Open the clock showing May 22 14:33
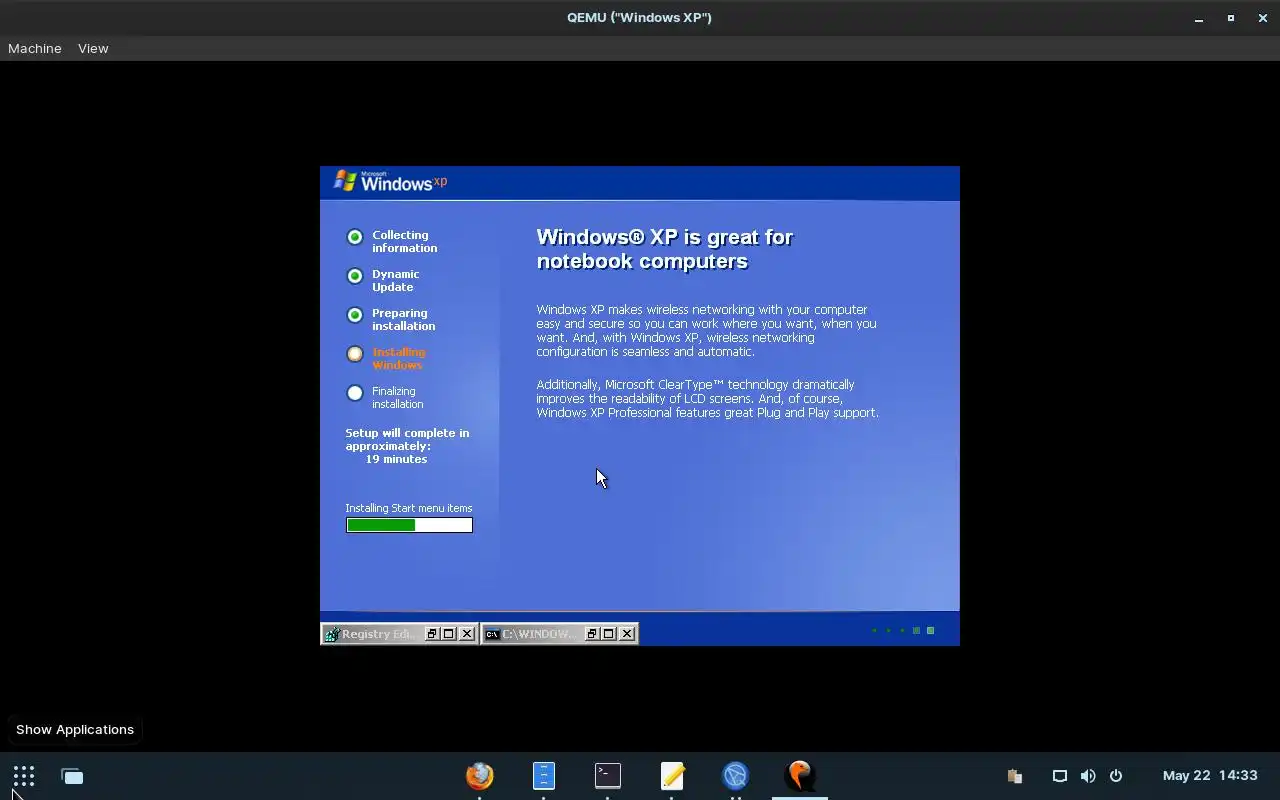1280x800 pixels. [1210, 776]
